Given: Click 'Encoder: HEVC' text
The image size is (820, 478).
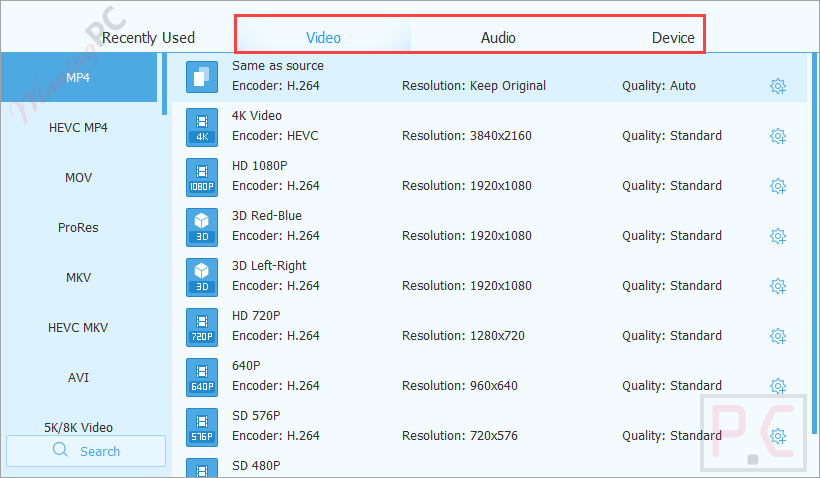Looking at the screenshot, I should point(275,136).
